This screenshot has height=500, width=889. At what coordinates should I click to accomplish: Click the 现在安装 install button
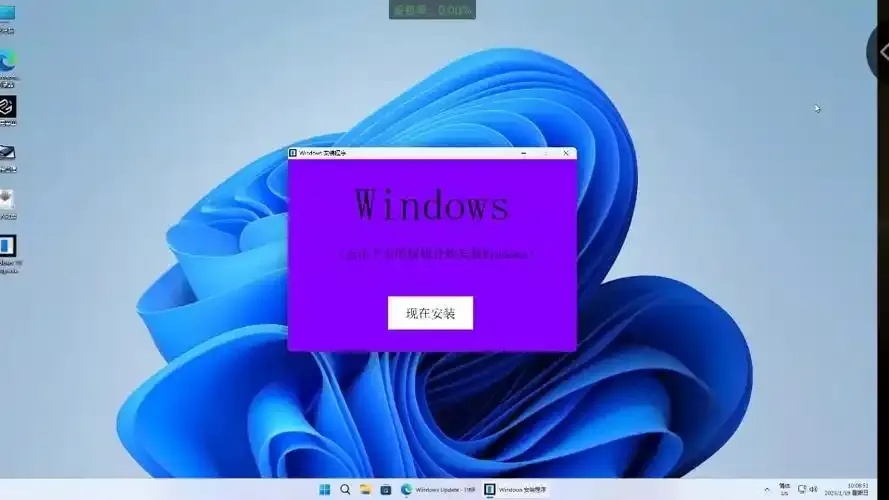pyautogui.click(x=430, y=313)
